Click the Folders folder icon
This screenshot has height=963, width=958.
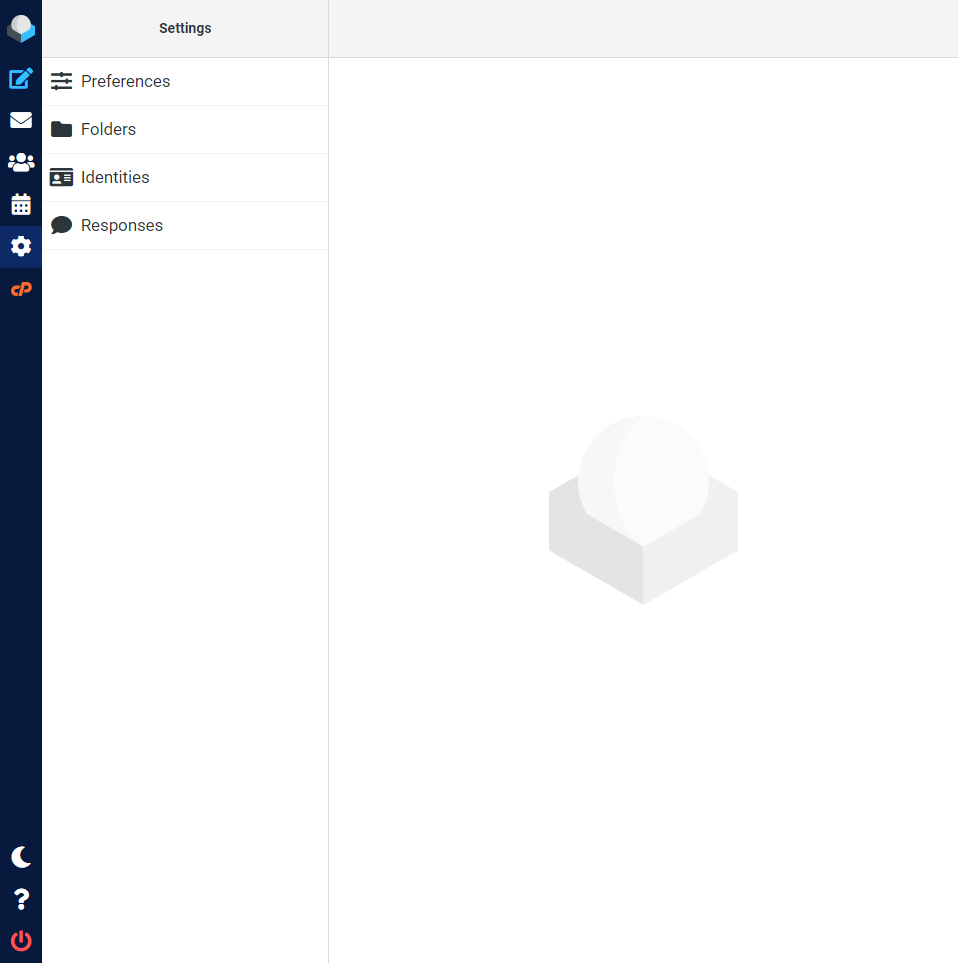[61, 129]
